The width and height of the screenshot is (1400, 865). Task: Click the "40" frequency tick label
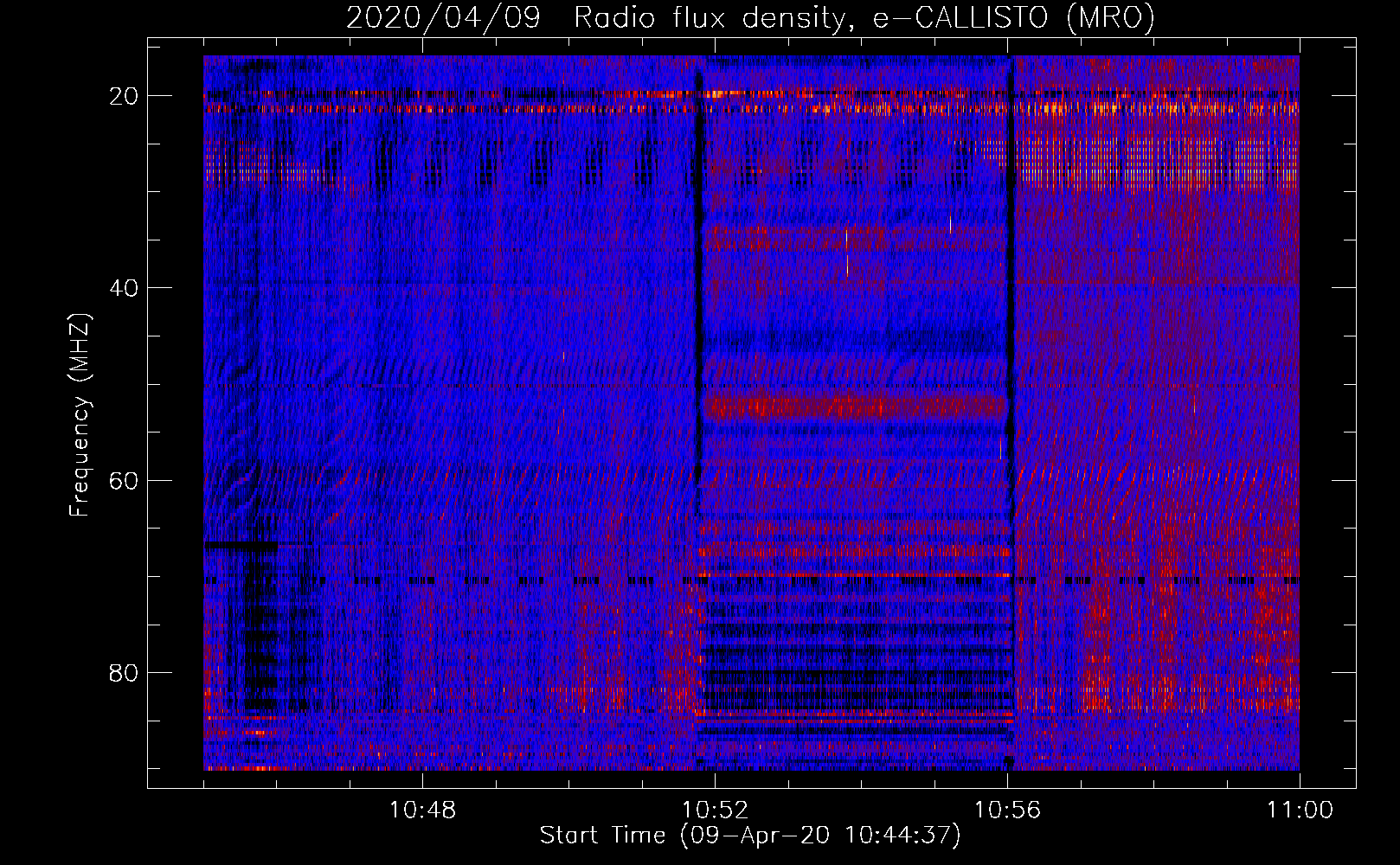click(x=124, y=288)
